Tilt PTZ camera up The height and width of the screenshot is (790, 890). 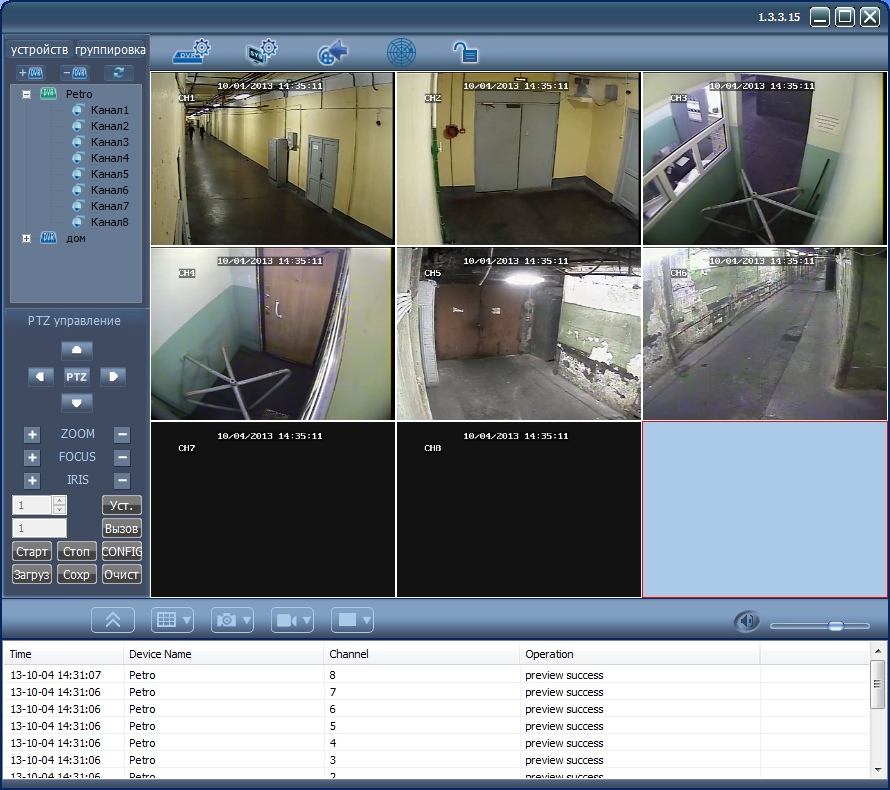pos(77,350)
